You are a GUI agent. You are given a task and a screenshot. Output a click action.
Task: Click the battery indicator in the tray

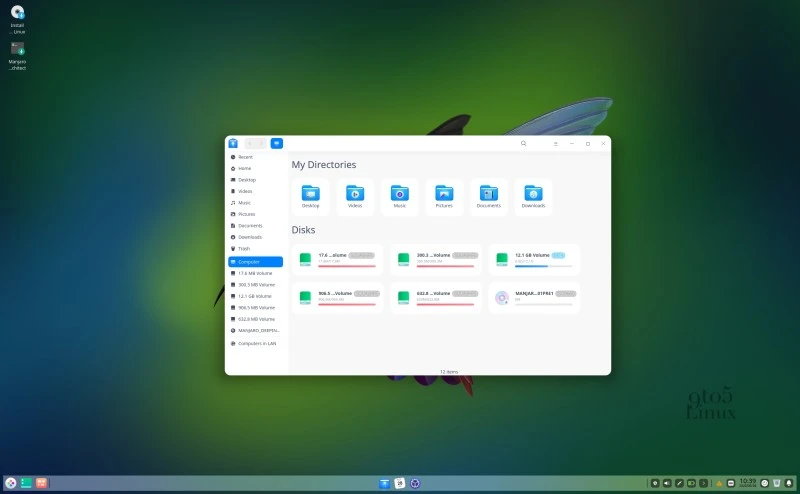691,483
